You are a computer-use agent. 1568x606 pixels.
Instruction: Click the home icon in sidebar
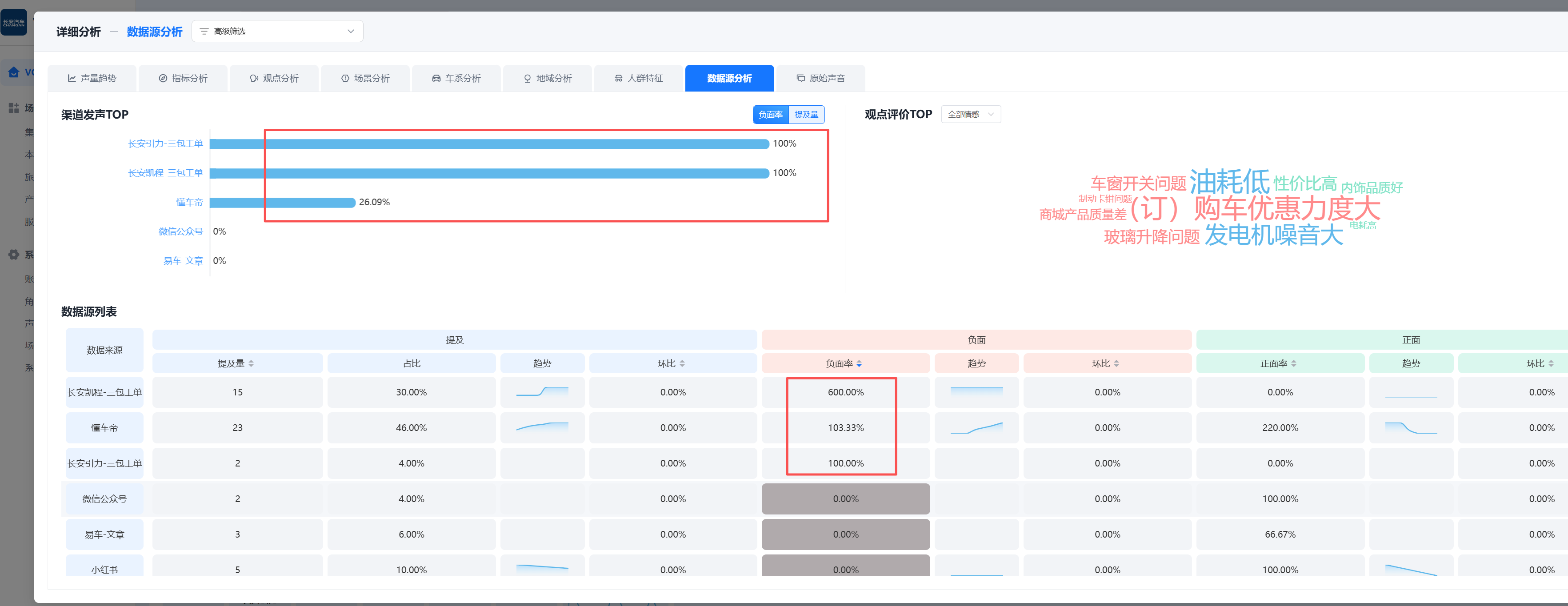[x=14, y=72]
